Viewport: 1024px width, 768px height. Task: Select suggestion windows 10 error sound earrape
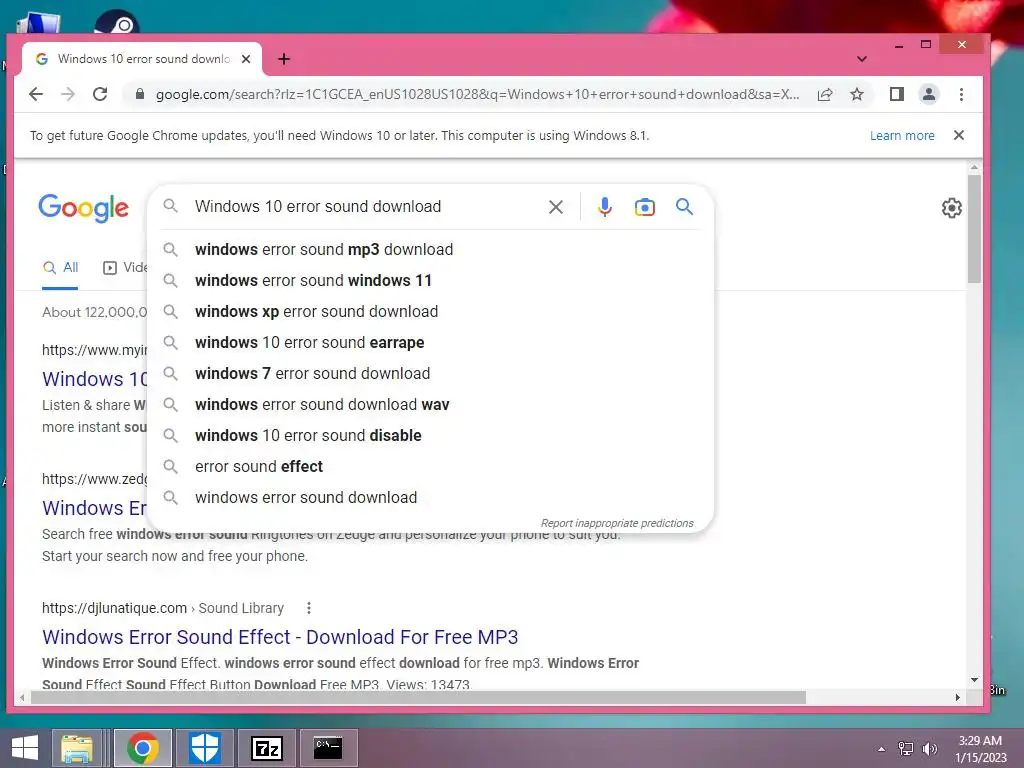coord(431,342)
